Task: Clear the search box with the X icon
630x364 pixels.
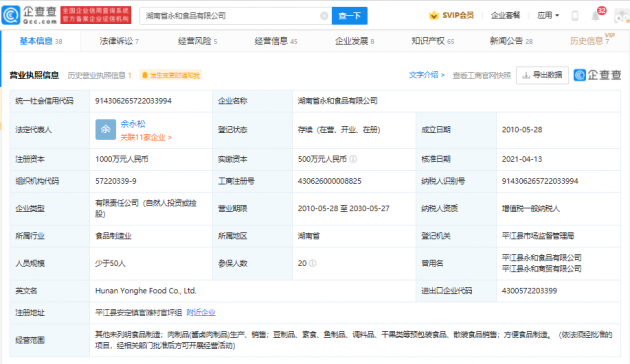Action: tap(324, 16)
